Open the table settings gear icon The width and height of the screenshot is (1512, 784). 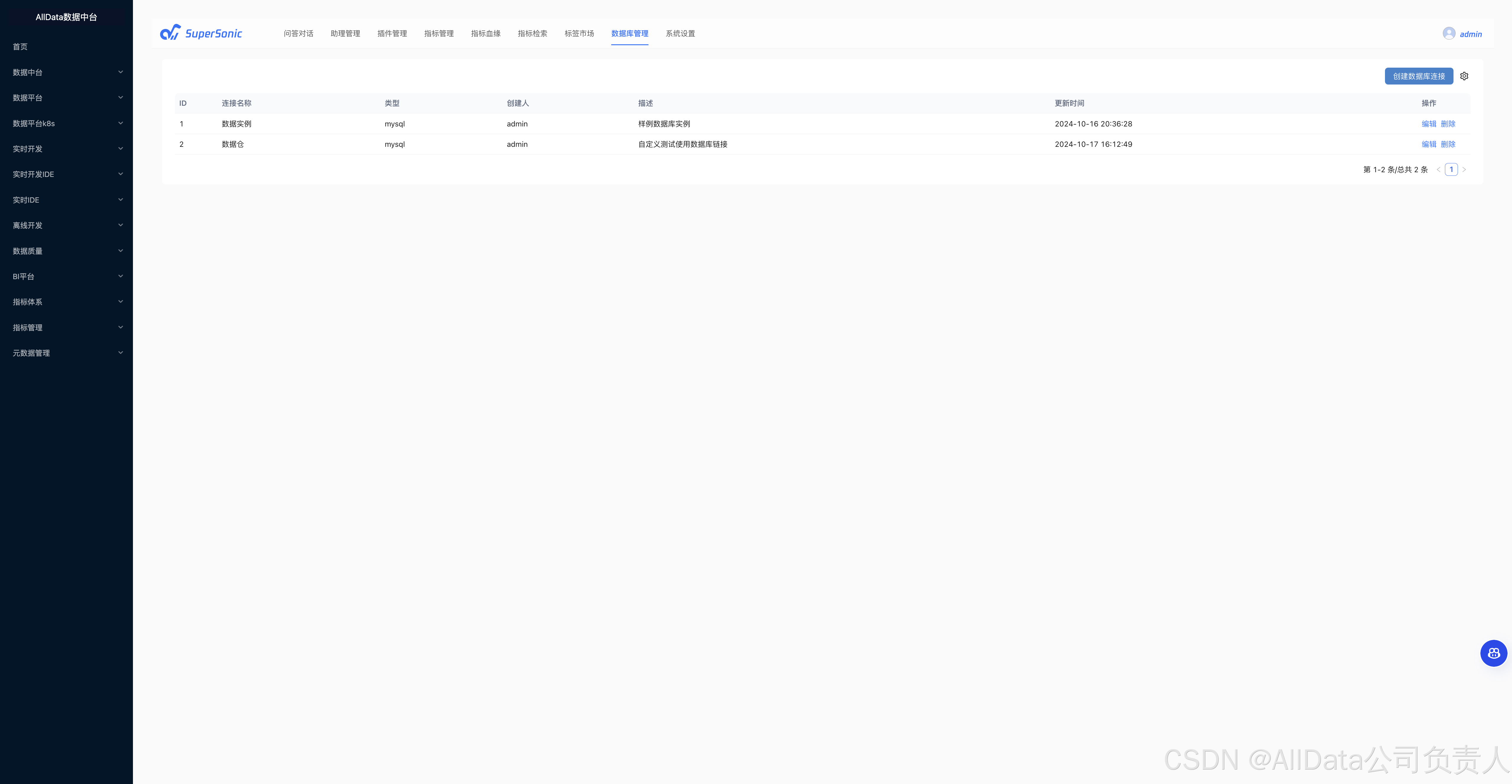coord(1464,76)
